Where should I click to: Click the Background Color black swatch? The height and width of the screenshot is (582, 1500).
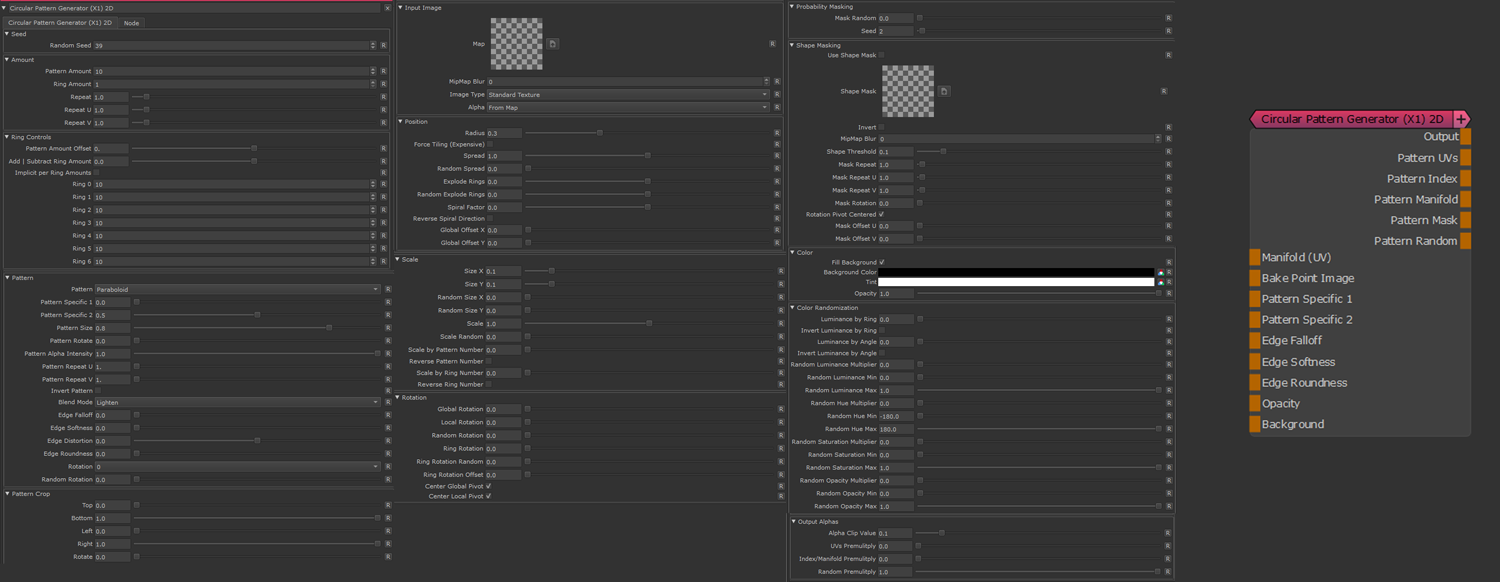coord(1015,272)
